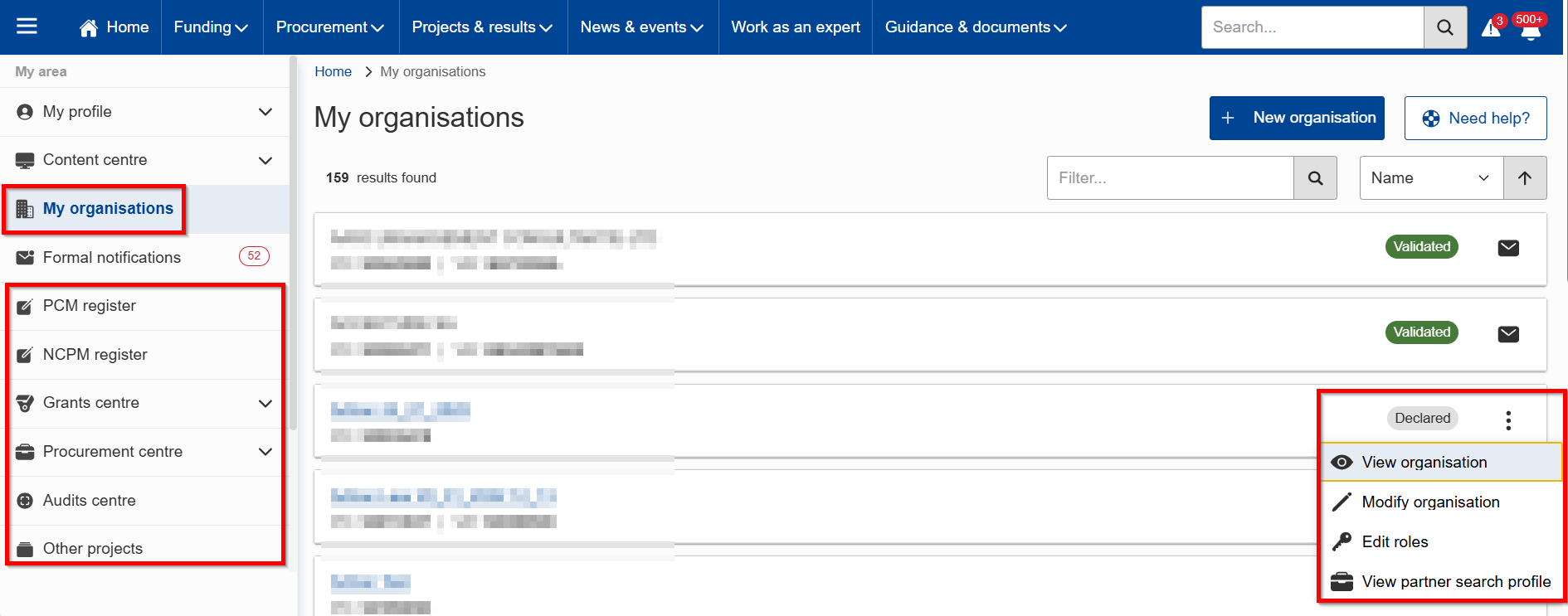Click the My organisations building icon
Viewport: 1568px width, 616px height.
(x=25, y=209)
